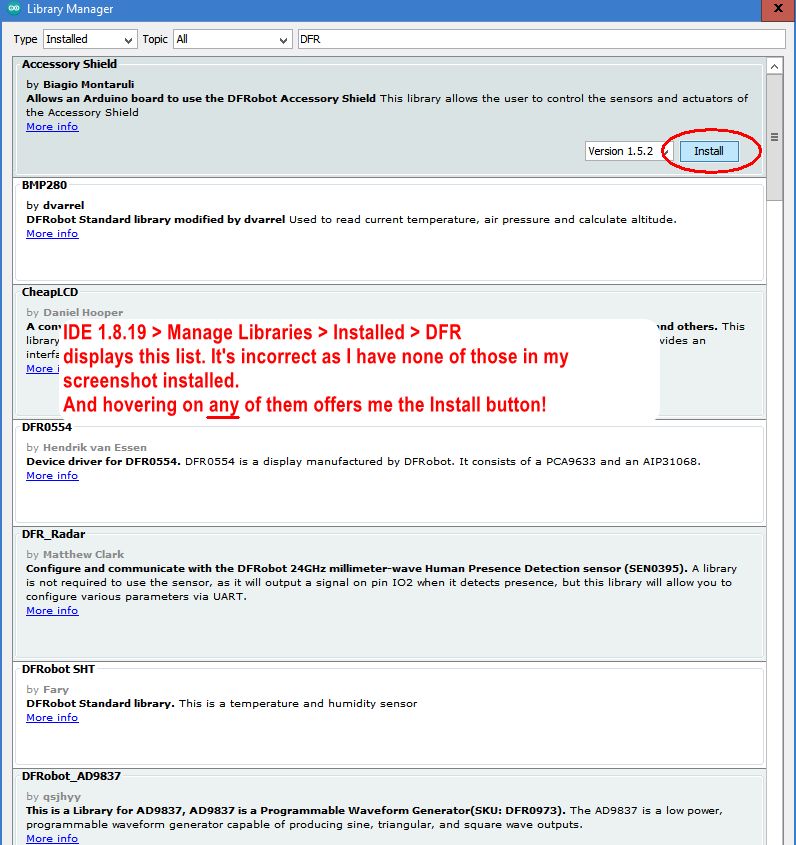This screenshot has width=796, height=845.
Task: Select the DFR0554 library entry title
Action: 46,427
